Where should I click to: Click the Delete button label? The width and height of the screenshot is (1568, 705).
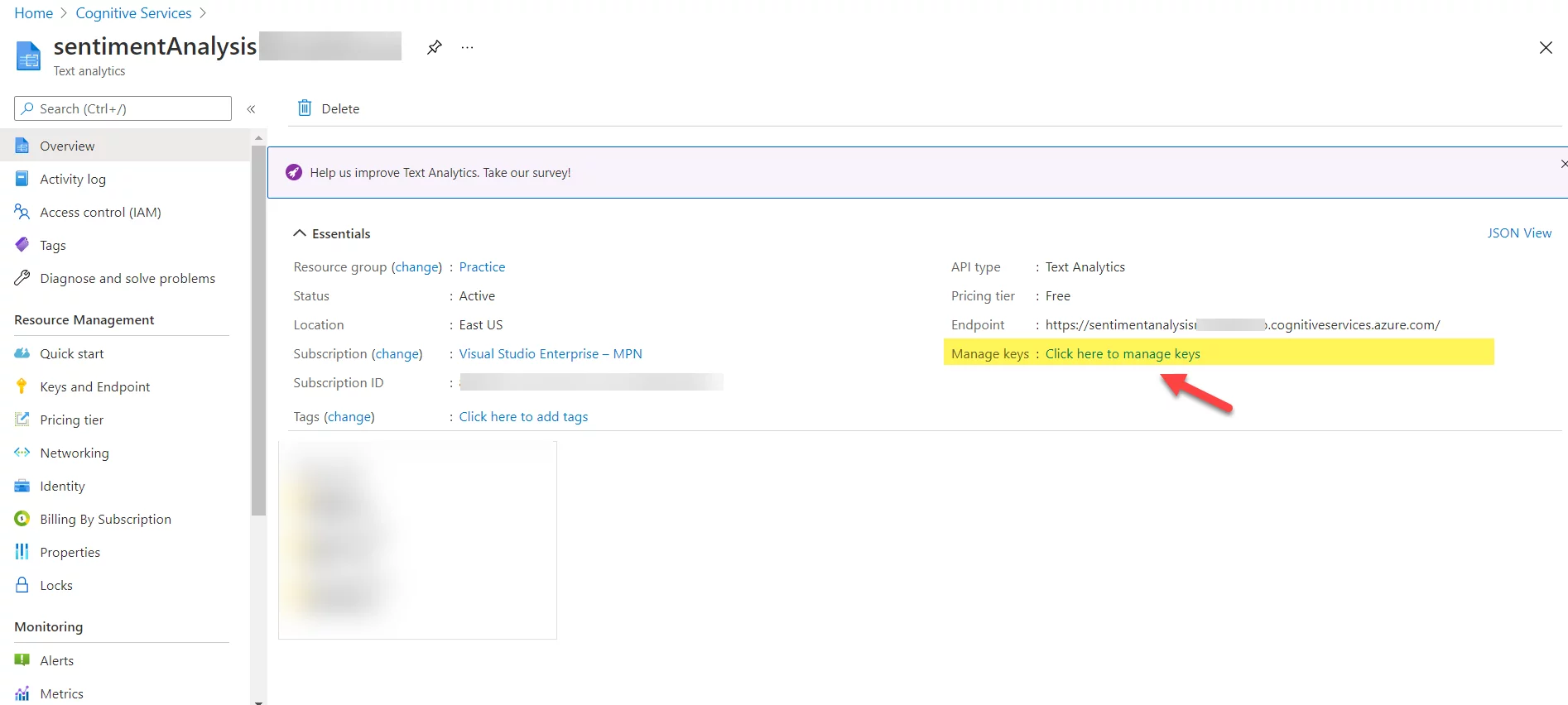pyautogui.click(x=340, y=108)
